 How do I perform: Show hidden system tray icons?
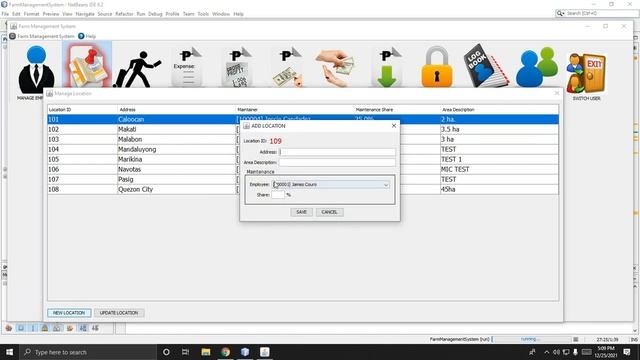coord(547,352)
